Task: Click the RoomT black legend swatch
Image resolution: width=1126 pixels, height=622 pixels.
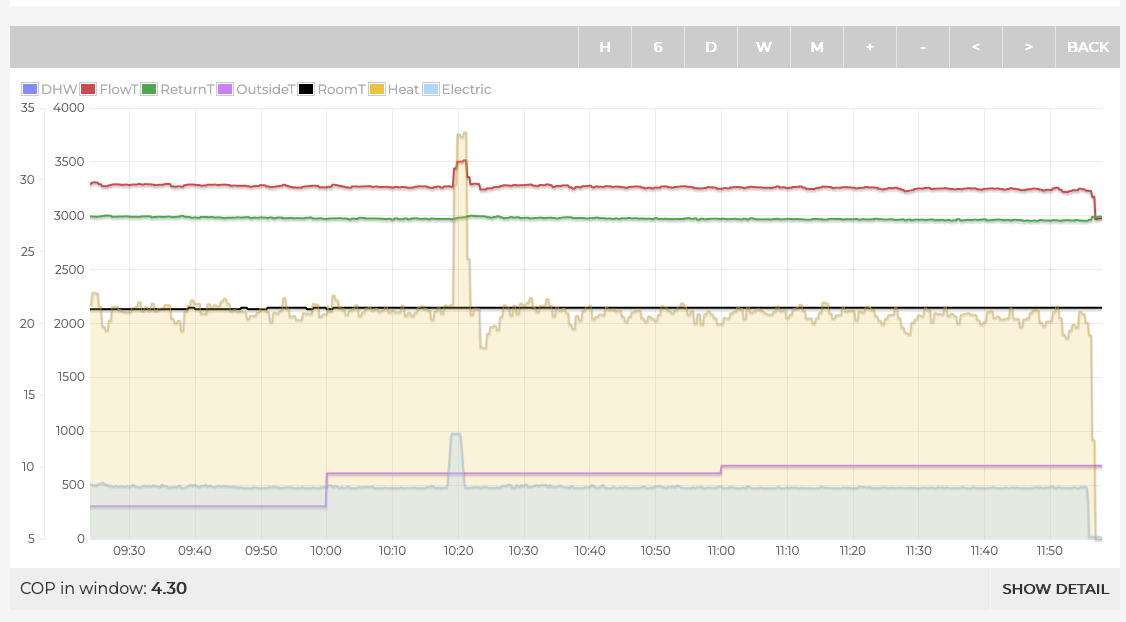Action: [307, 89]
